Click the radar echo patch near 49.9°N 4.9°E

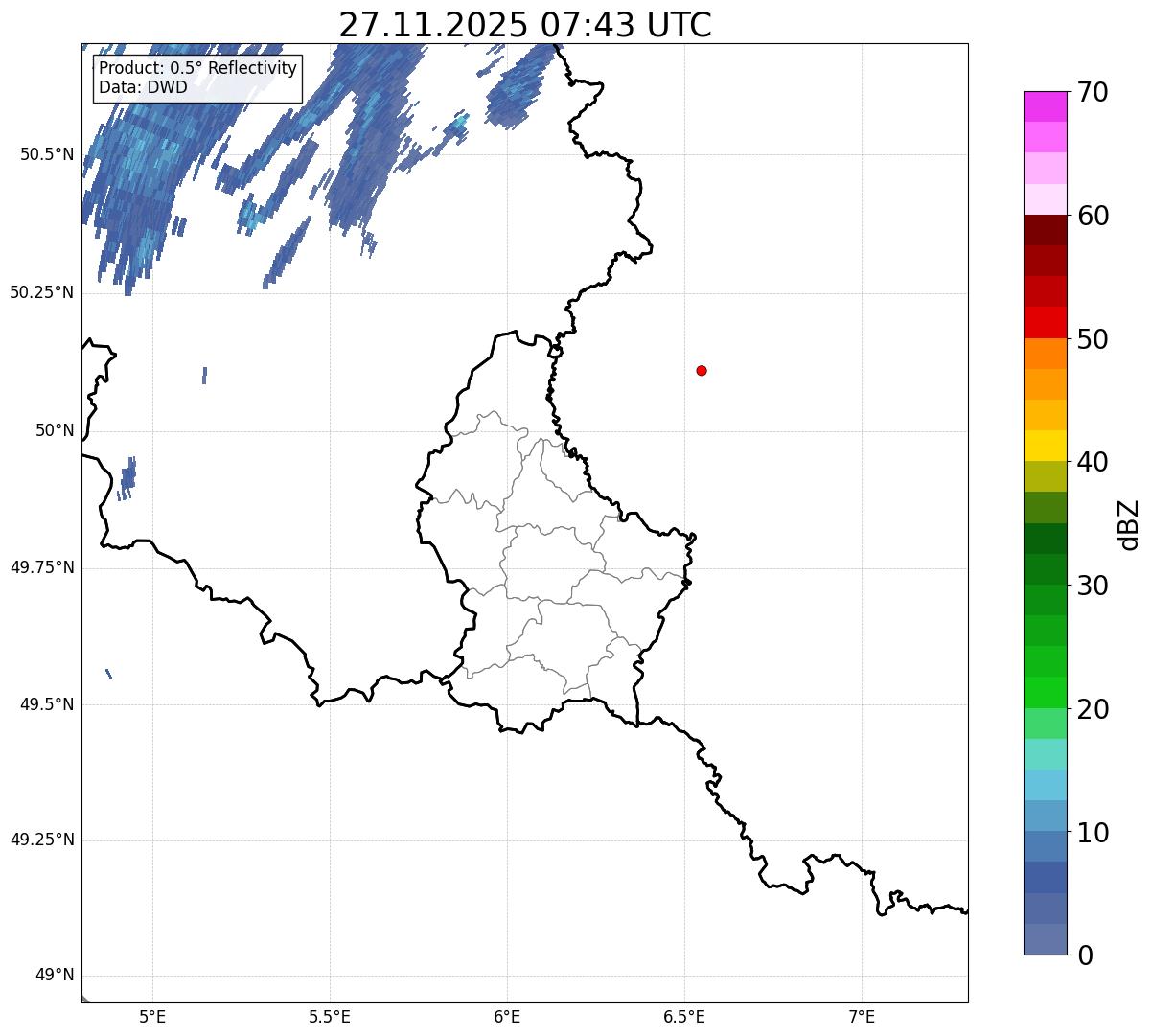point(127,478)
